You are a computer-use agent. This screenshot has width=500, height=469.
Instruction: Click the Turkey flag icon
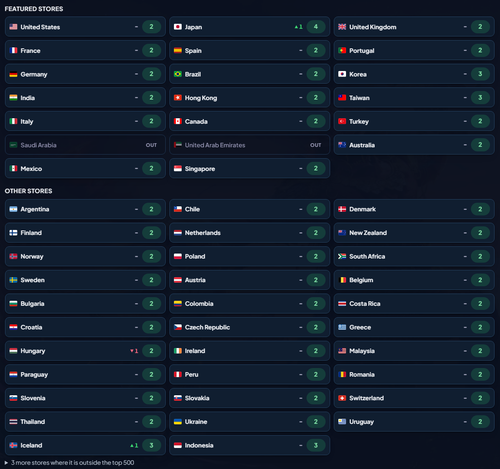click(342, 121)
